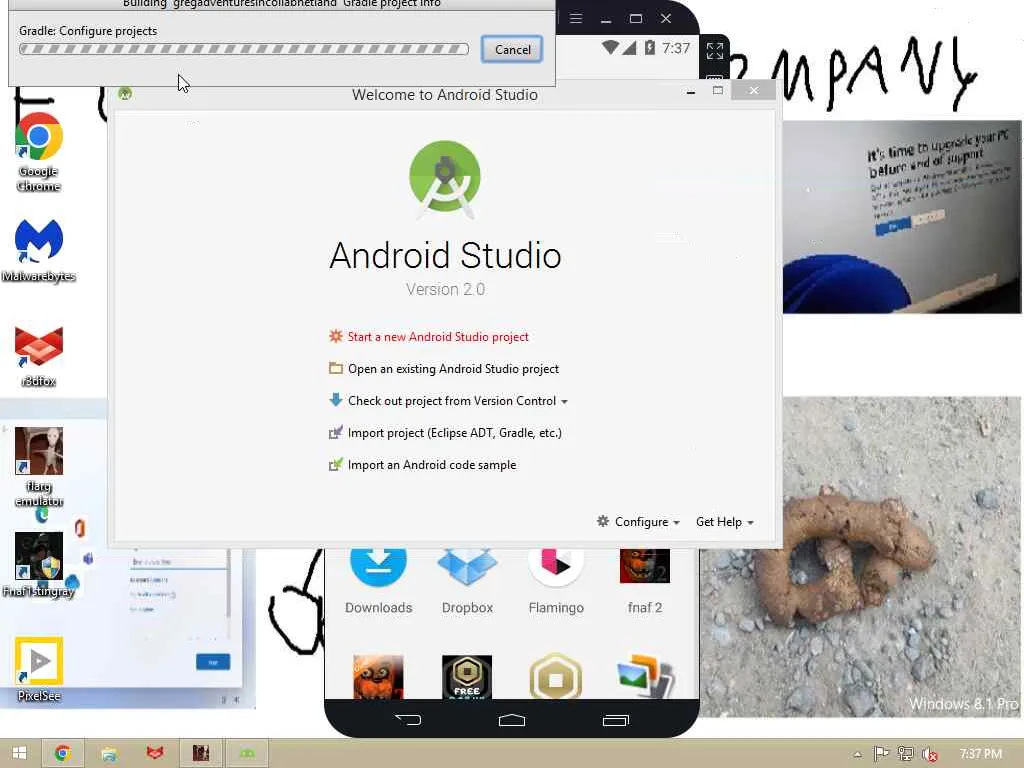Image resolution: width=1024 pixels, height=768 pixels.
Task: Click the new project starburst icon
Action: pos(336,336)
